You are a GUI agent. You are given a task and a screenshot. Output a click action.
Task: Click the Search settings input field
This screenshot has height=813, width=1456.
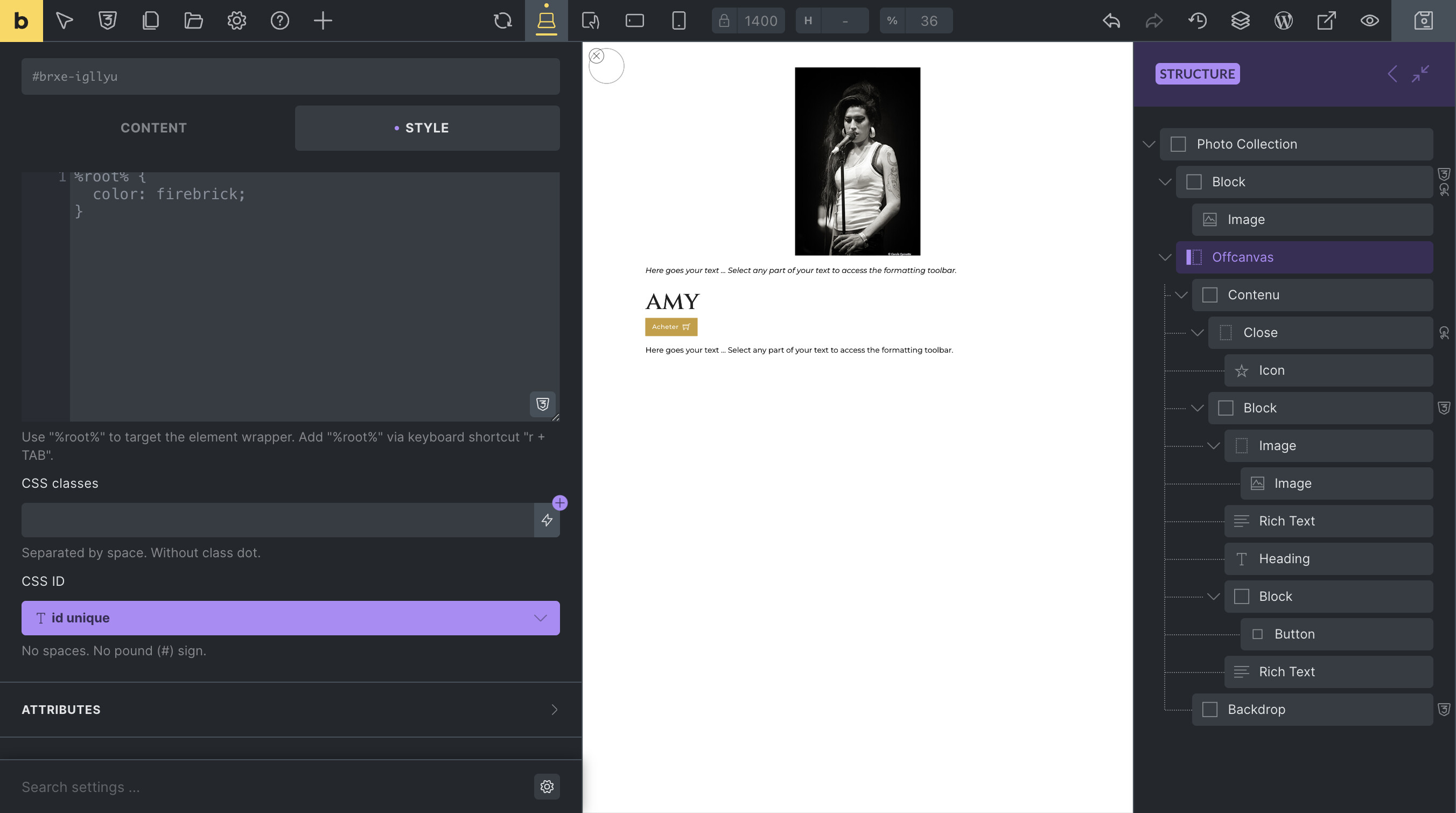[x=226, y=787]
